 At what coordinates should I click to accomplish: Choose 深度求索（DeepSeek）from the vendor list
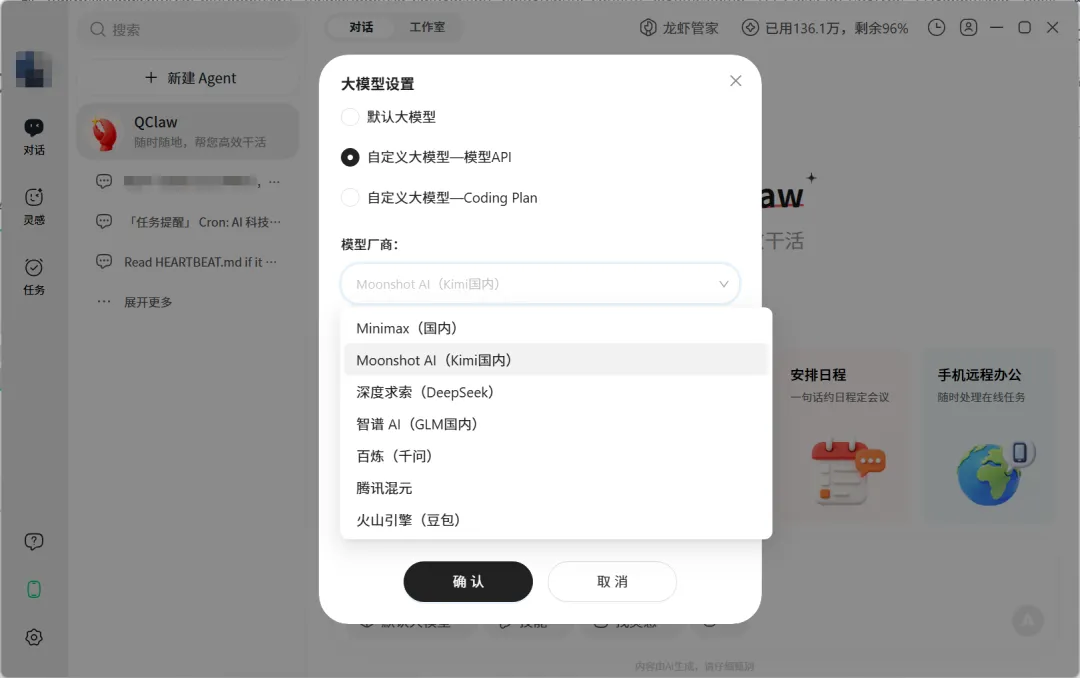click(x=556, y=392)
